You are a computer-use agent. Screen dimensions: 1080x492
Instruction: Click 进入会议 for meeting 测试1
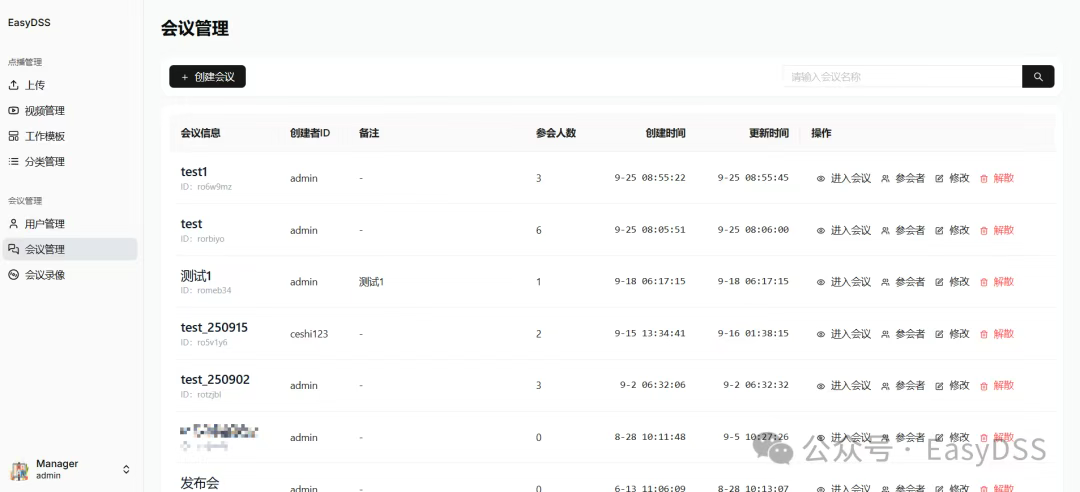pyautogui.click(x=844, y=282)
